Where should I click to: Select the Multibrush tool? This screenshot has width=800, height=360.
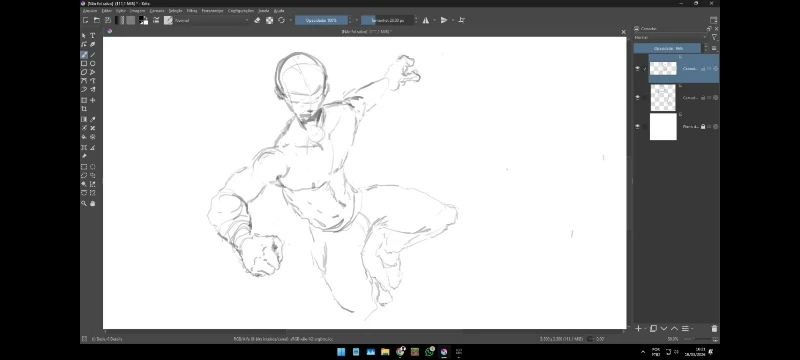92,90
